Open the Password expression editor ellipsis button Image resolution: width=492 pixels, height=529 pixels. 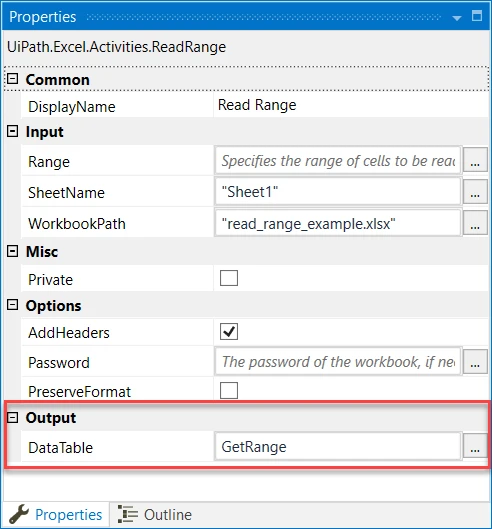475,361
